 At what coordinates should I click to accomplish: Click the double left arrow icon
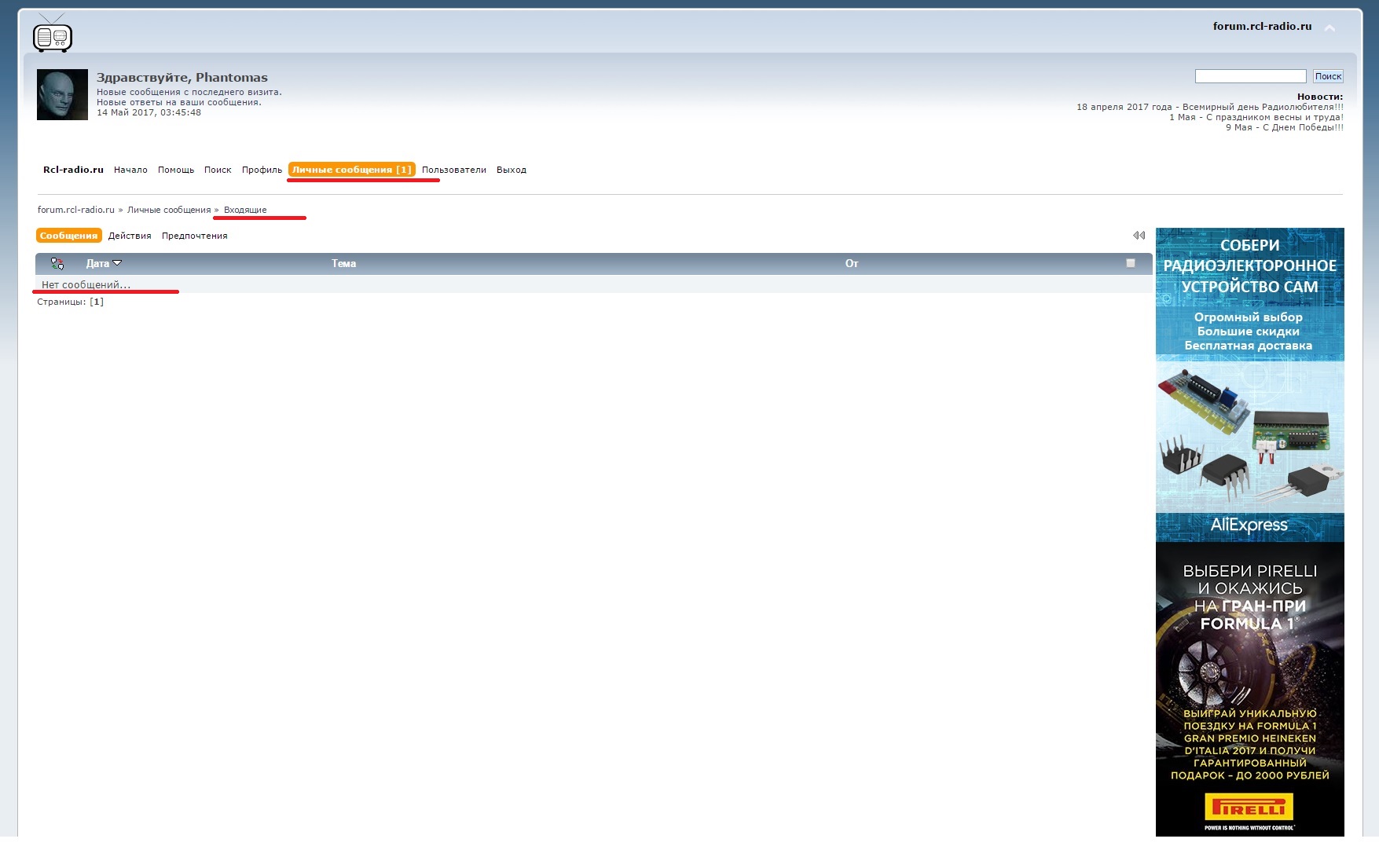(1139, 236)
